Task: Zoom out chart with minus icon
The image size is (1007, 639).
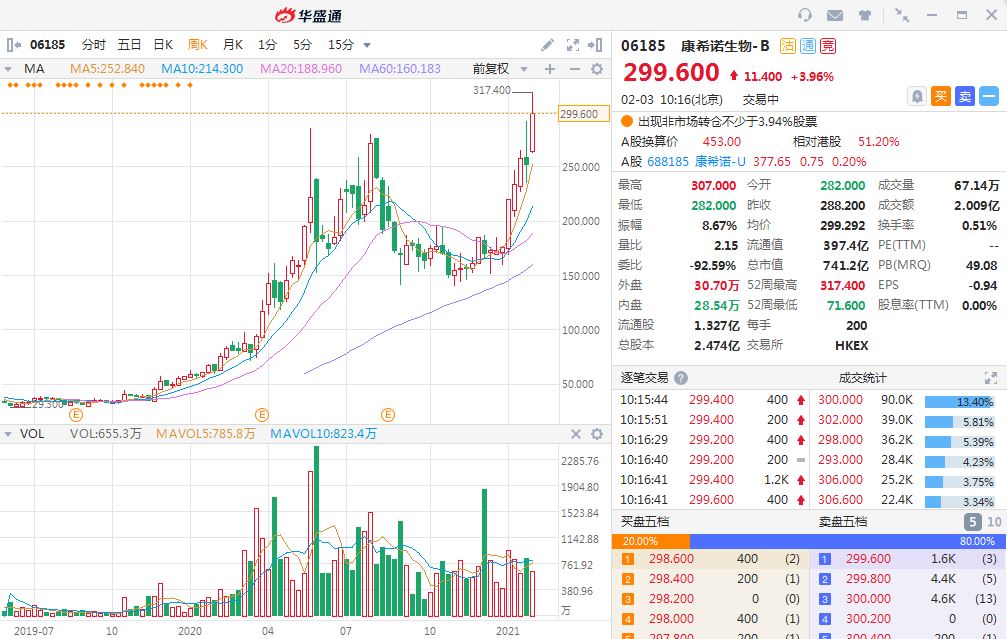Action: 574,69
